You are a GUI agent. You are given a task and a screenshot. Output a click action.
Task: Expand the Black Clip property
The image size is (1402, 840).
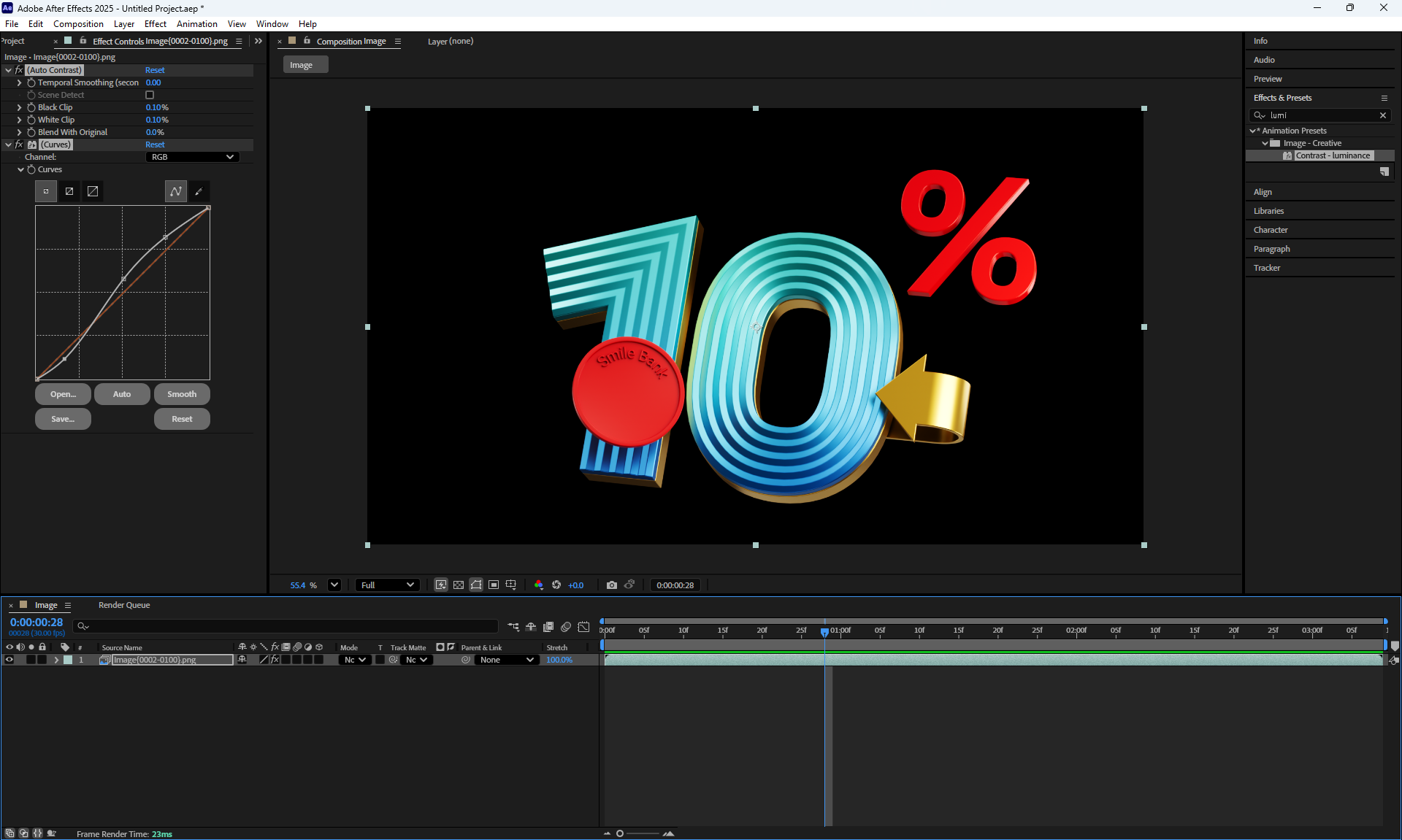point(20,107)
